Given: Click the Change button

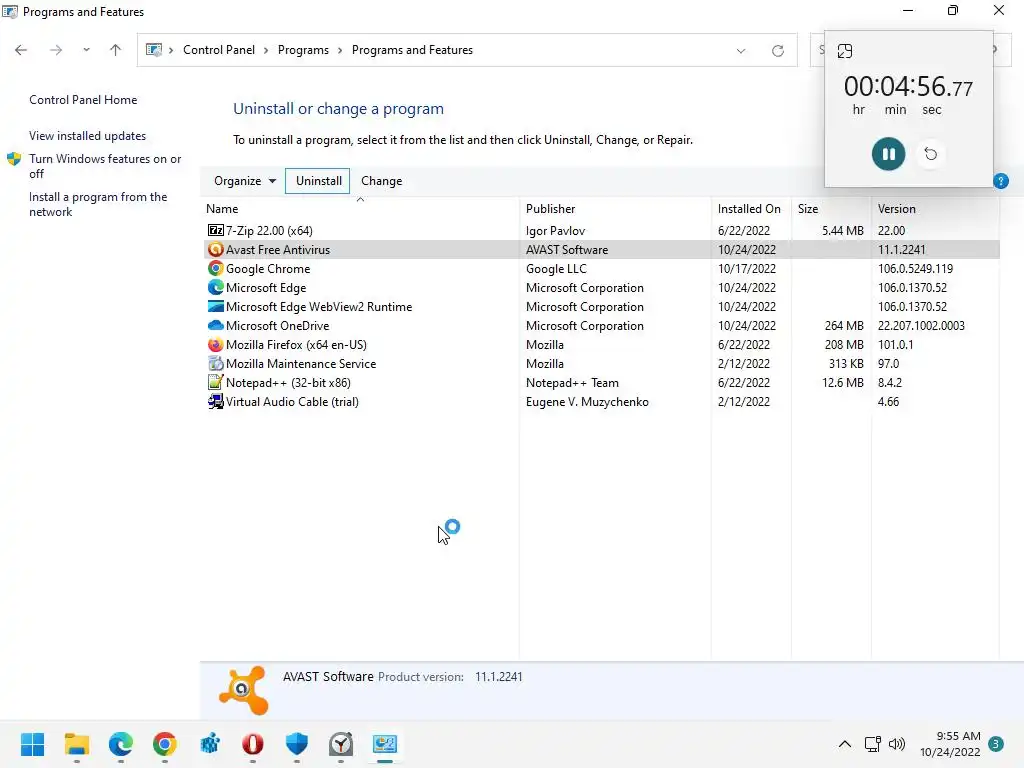Looking at the screenshot, I should (x=381, y=181).
